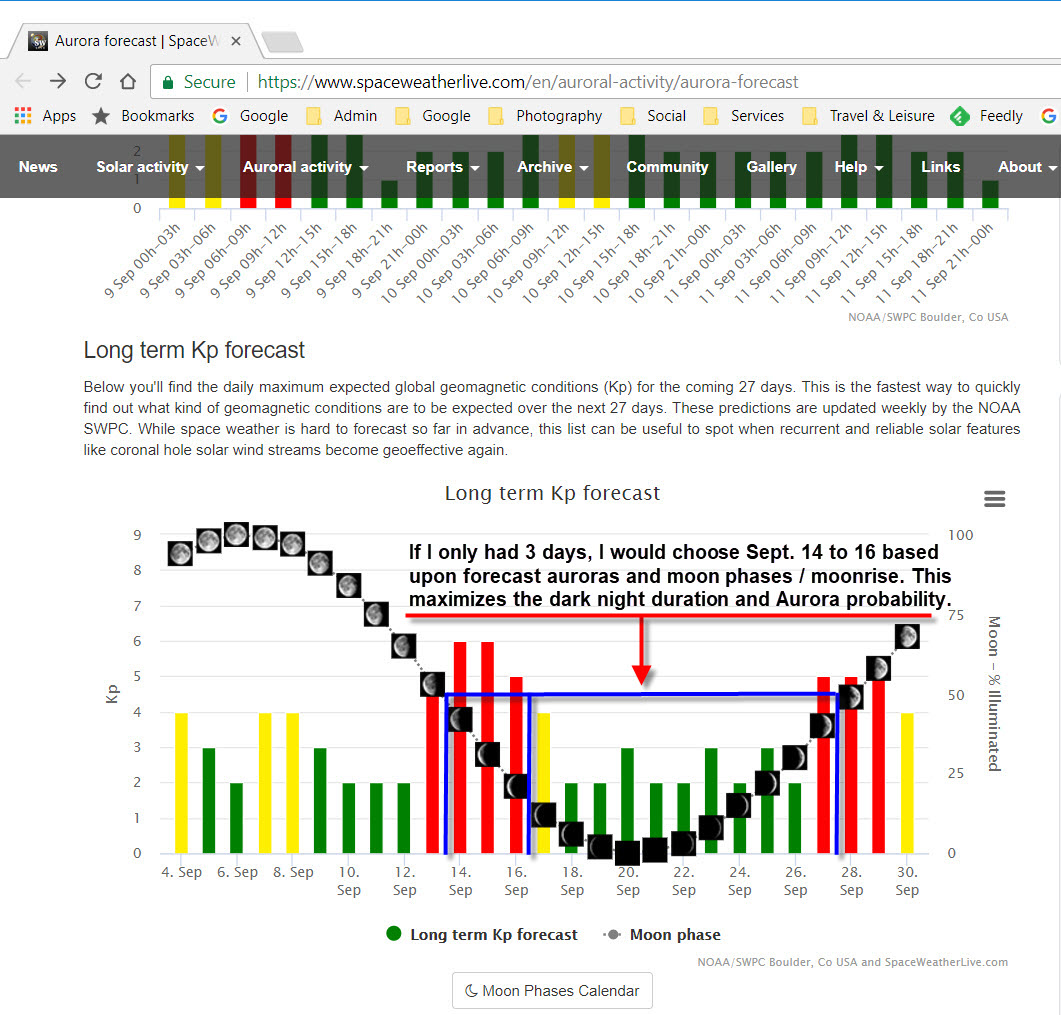Open the Gallery page
The width and height of the screenshot is (1061, 1015).
click(771, 166)
